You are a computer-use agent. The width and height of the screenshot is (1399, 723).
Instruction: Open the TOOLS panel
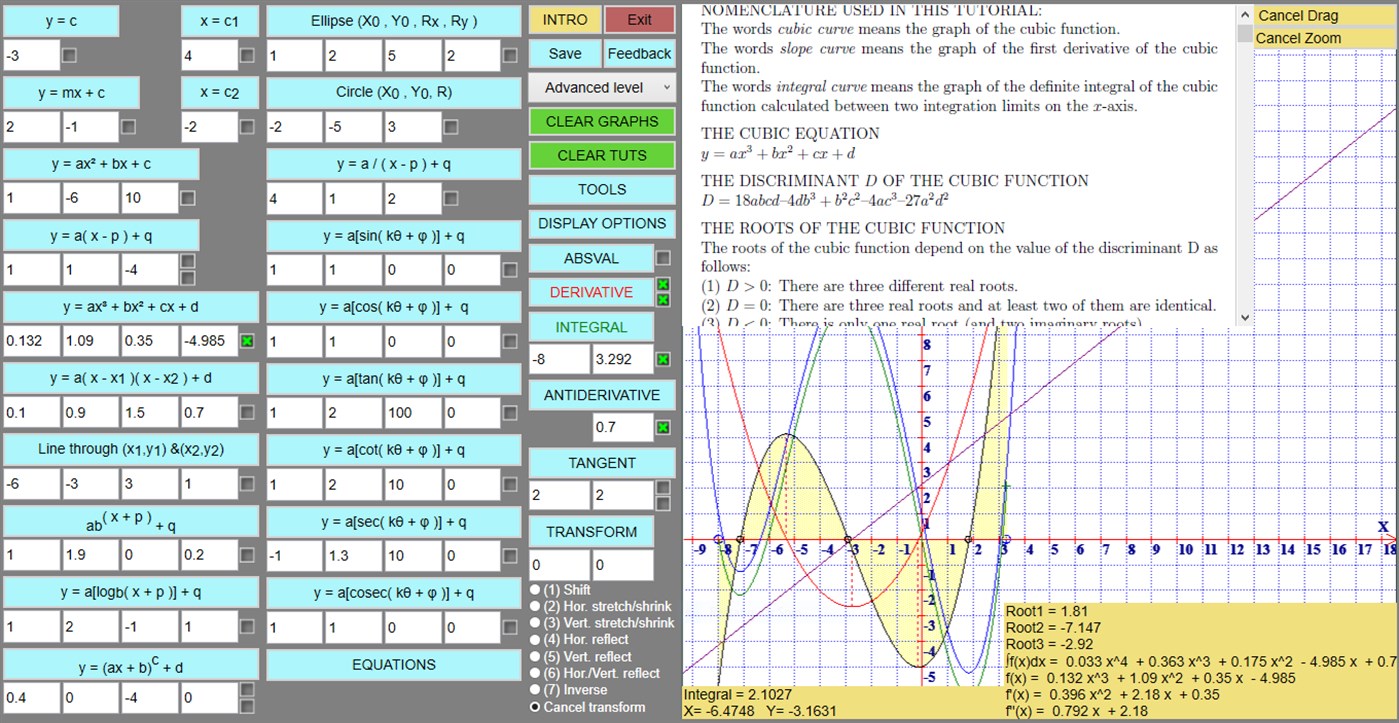pyautogui.click(x=601, y=189)
